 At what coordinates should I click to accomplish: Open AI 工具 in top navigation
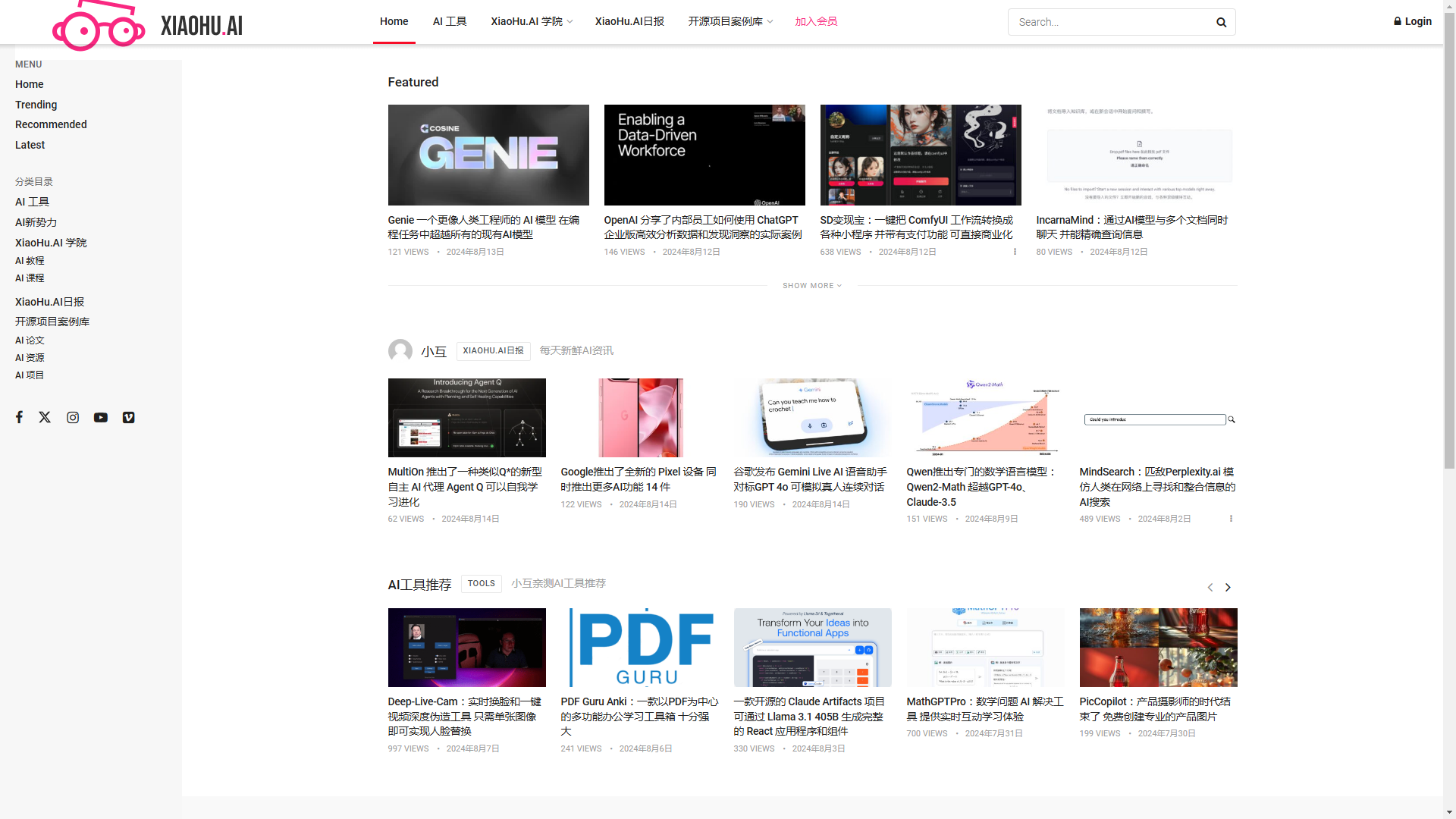coord(450,21)
